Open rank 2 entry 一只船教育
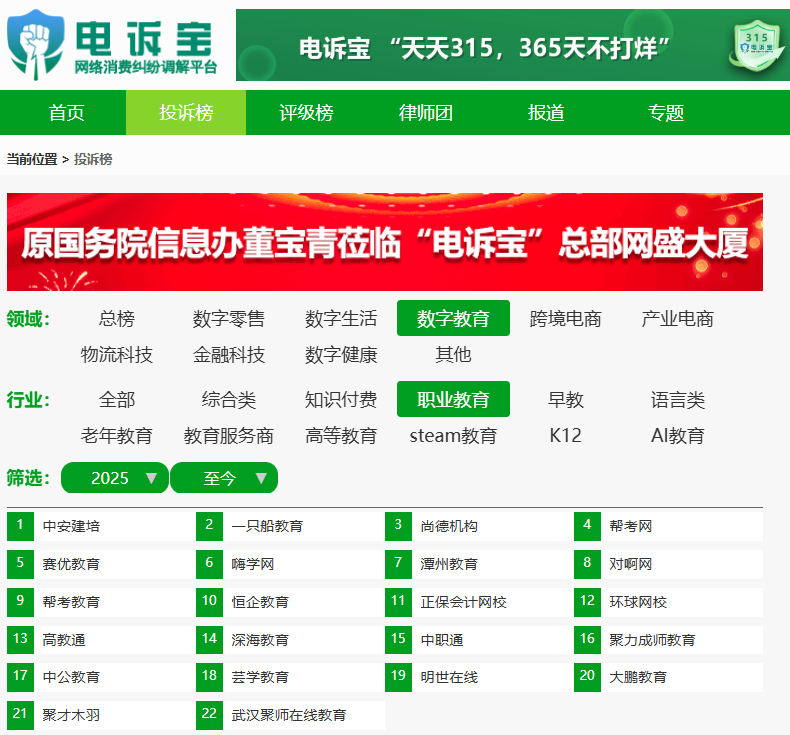This screenshot has height=735, width=790. click(267, 526)
